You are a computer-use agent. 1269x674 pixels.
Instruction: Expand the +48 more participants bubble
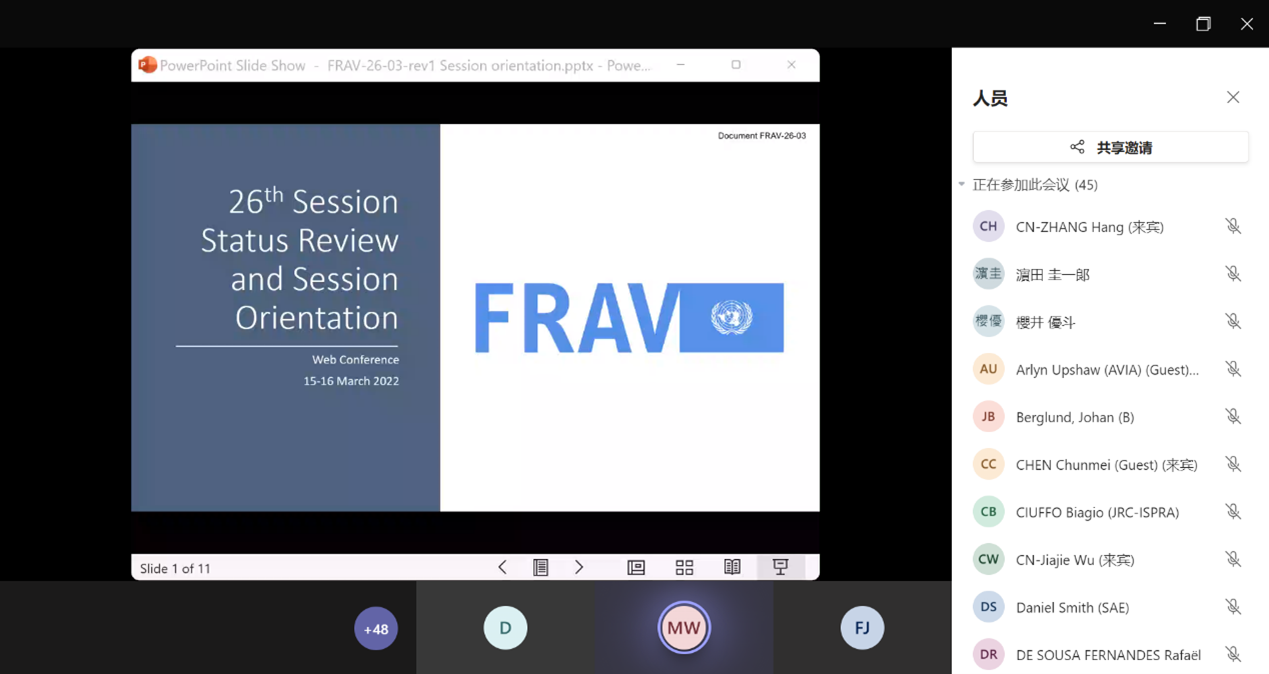point(376,629)
